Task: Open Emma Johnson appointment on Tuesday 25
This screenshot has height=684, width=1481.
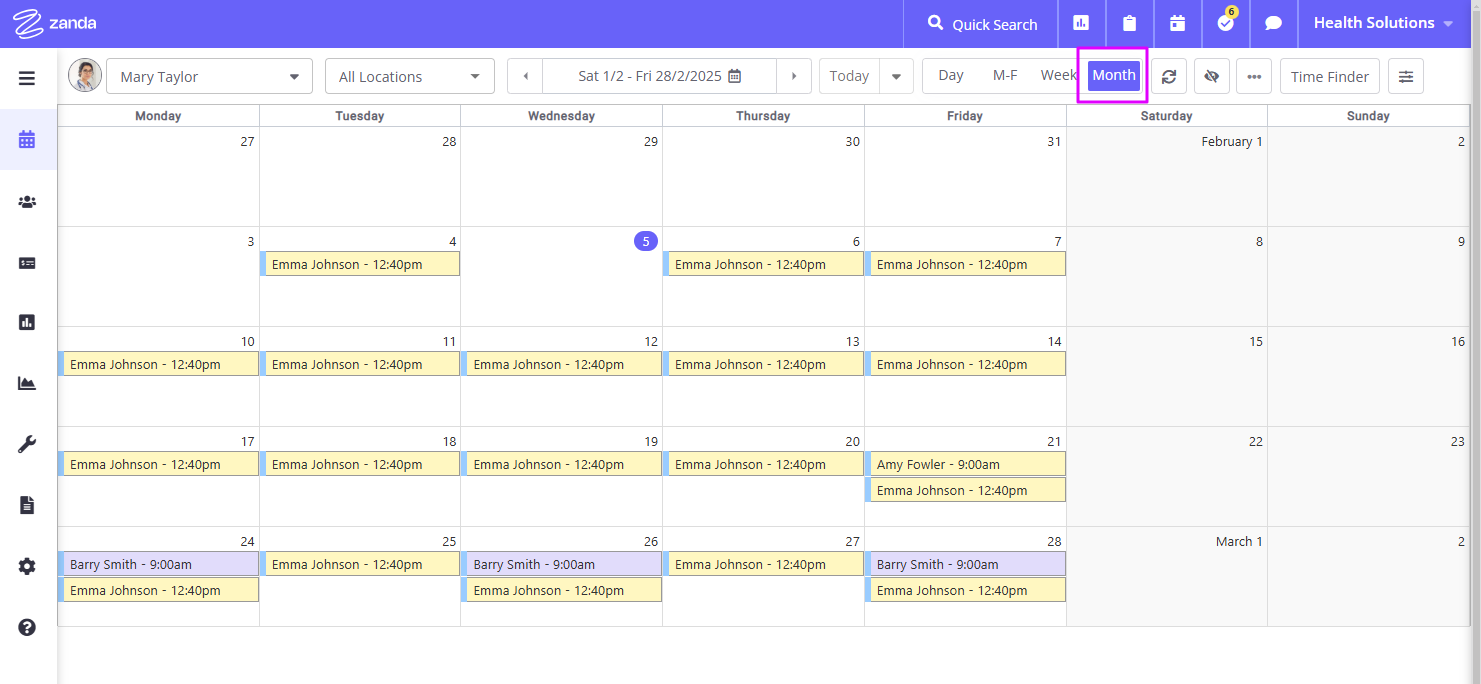Action: (x=360, y=564)
